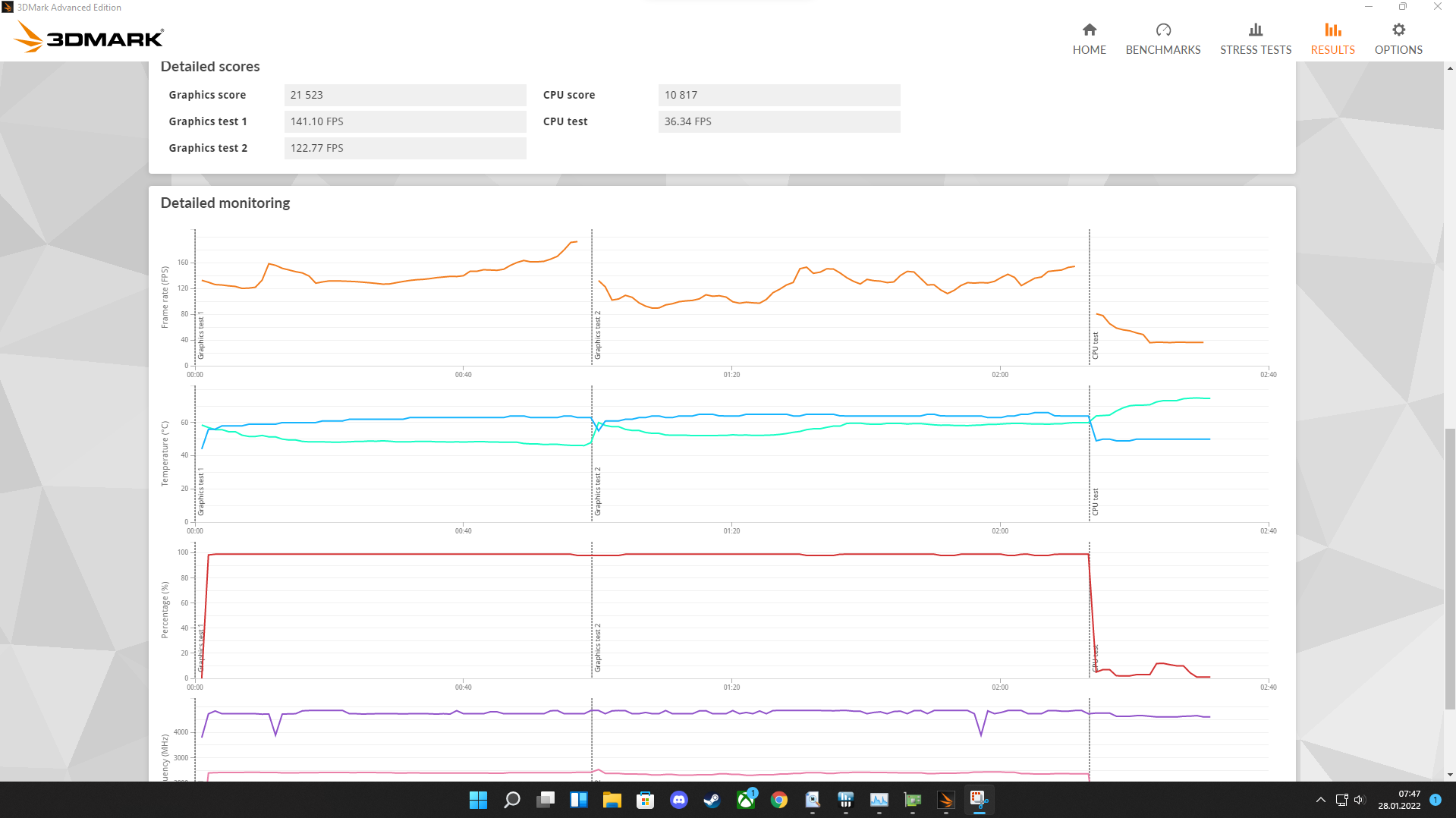Switch to STRESS TESTS tab

(x=1255, y=39)
